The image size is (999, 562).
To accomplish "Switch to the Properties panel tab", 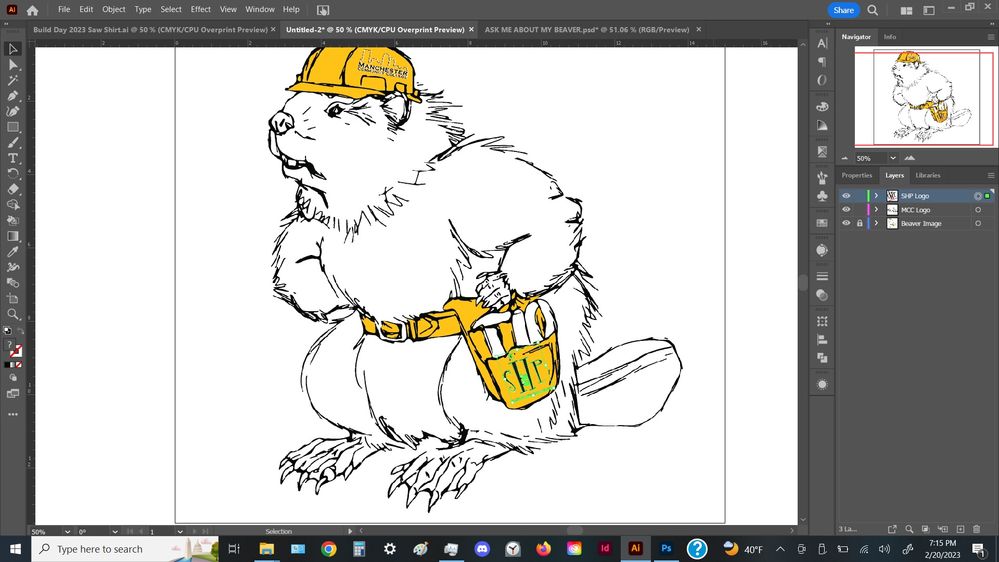I will click(x=856, y=175).
